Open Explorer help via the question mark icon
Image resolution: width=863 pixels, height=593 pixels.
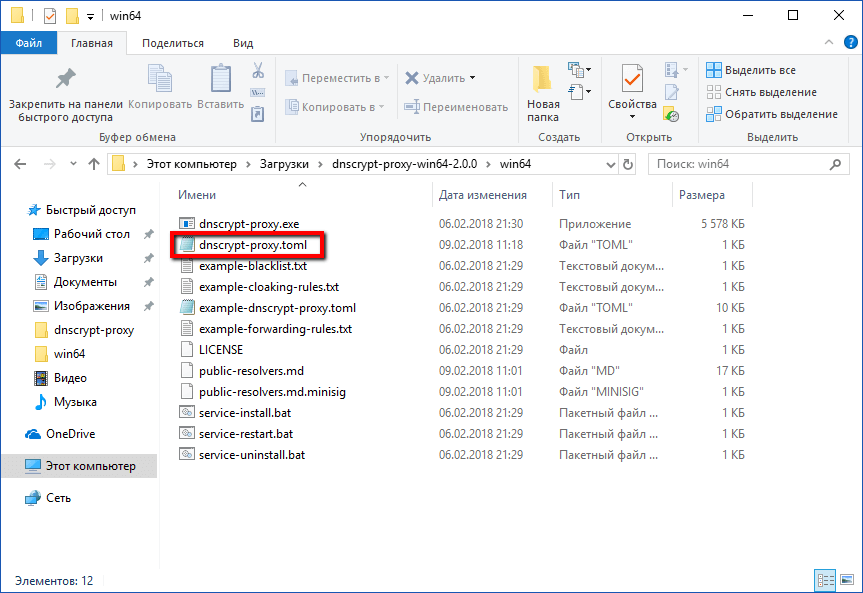[849, 43]
